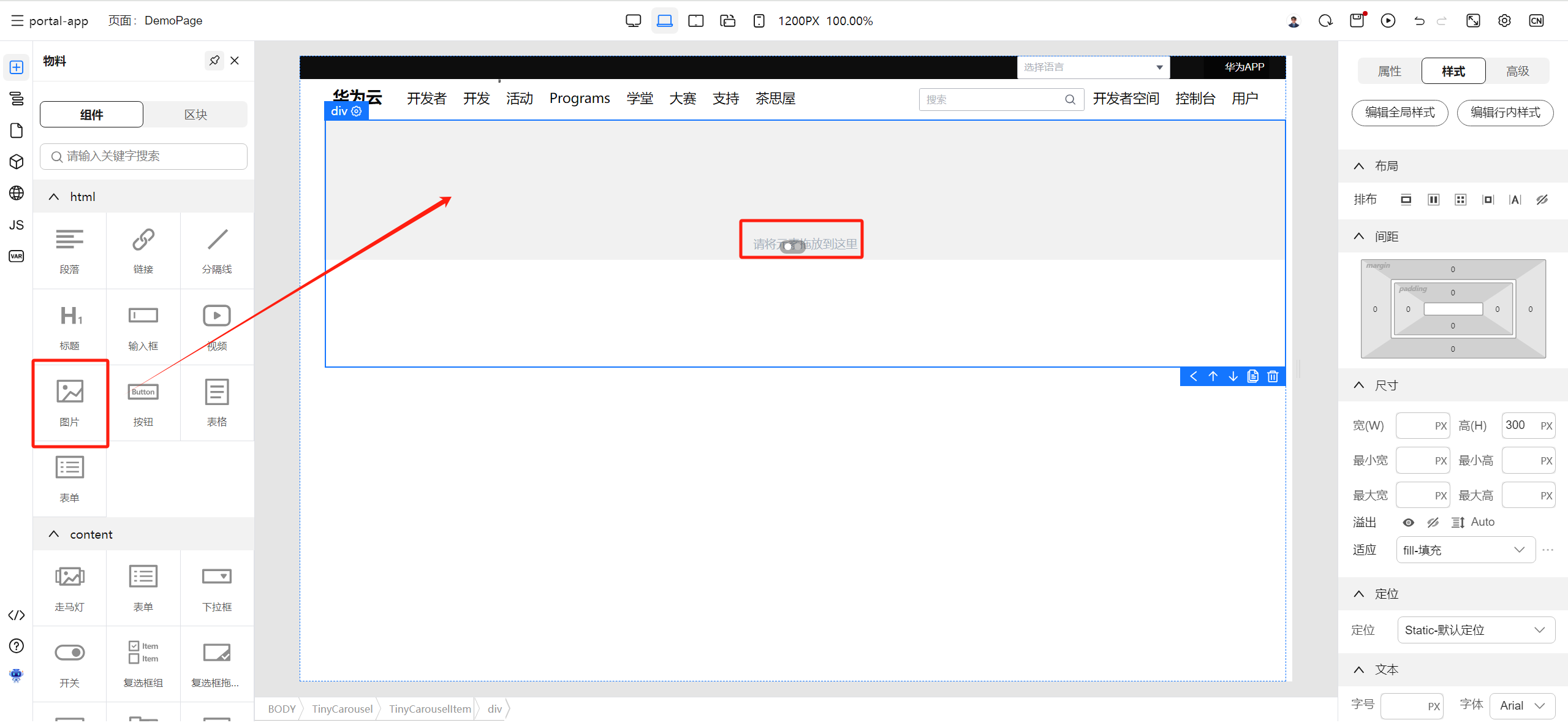Click 编辑全局样式 button

click(1399, 113)
